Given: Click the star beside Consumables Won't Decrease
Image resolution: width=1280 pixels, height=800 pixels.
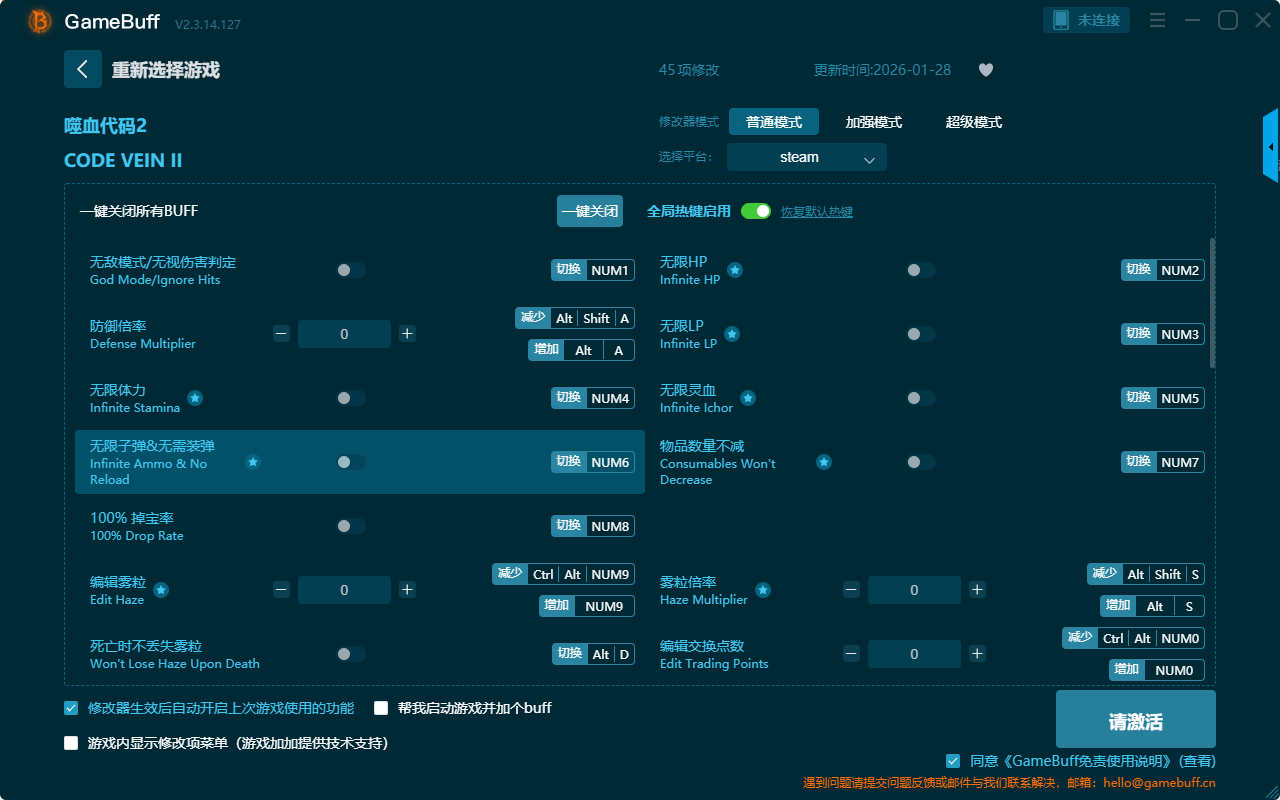Looking at the screenshot, I should 824,462.
